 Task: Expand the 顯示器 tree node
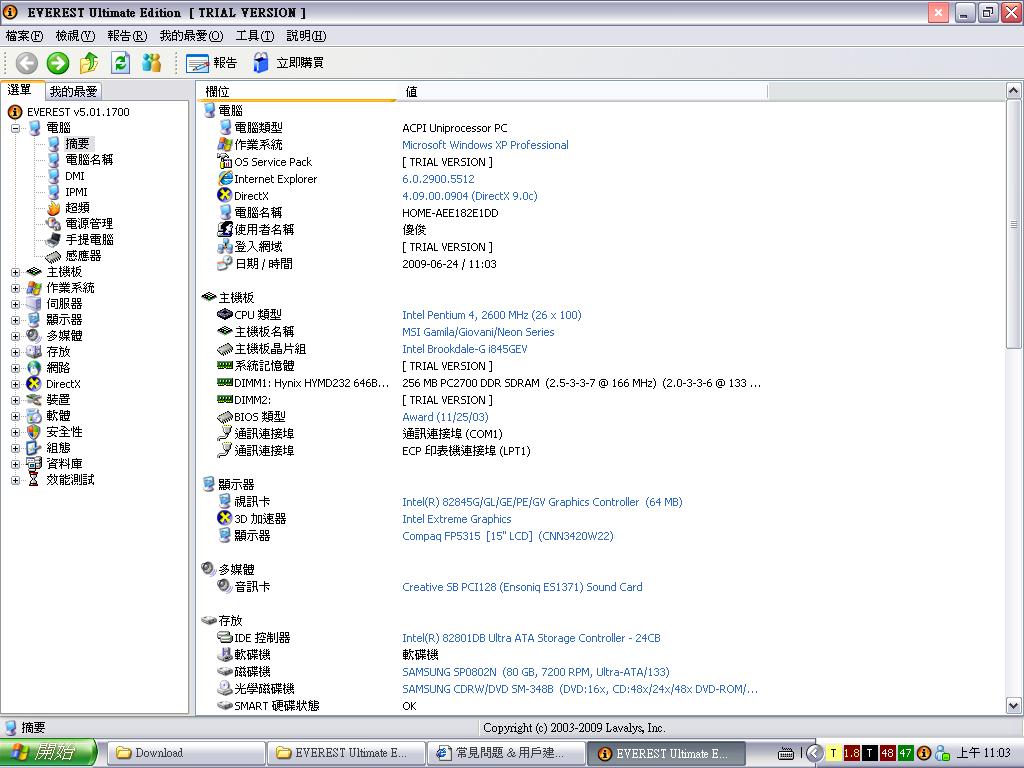coord(15,320)
